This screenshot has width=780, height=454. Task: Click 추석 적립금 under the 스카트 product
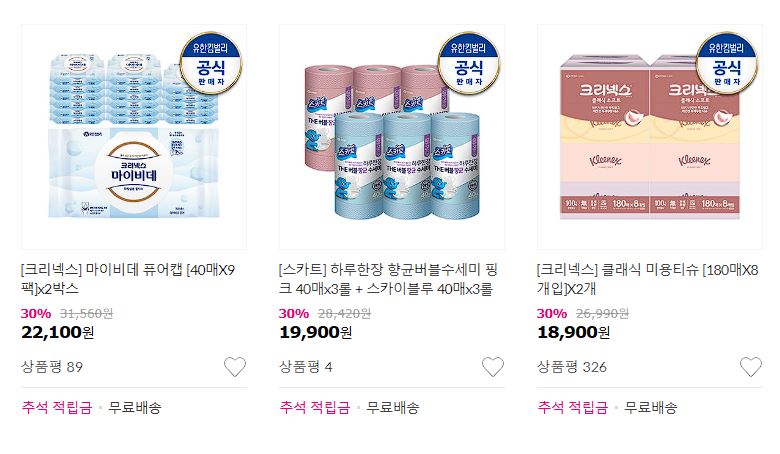click(x=315, y=408)
